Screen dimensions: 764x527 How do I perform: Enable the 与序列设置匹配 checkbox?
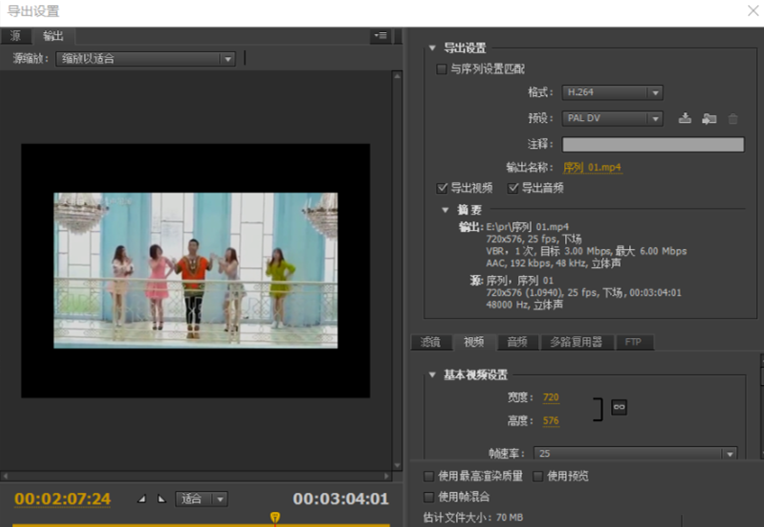point(442,69)
